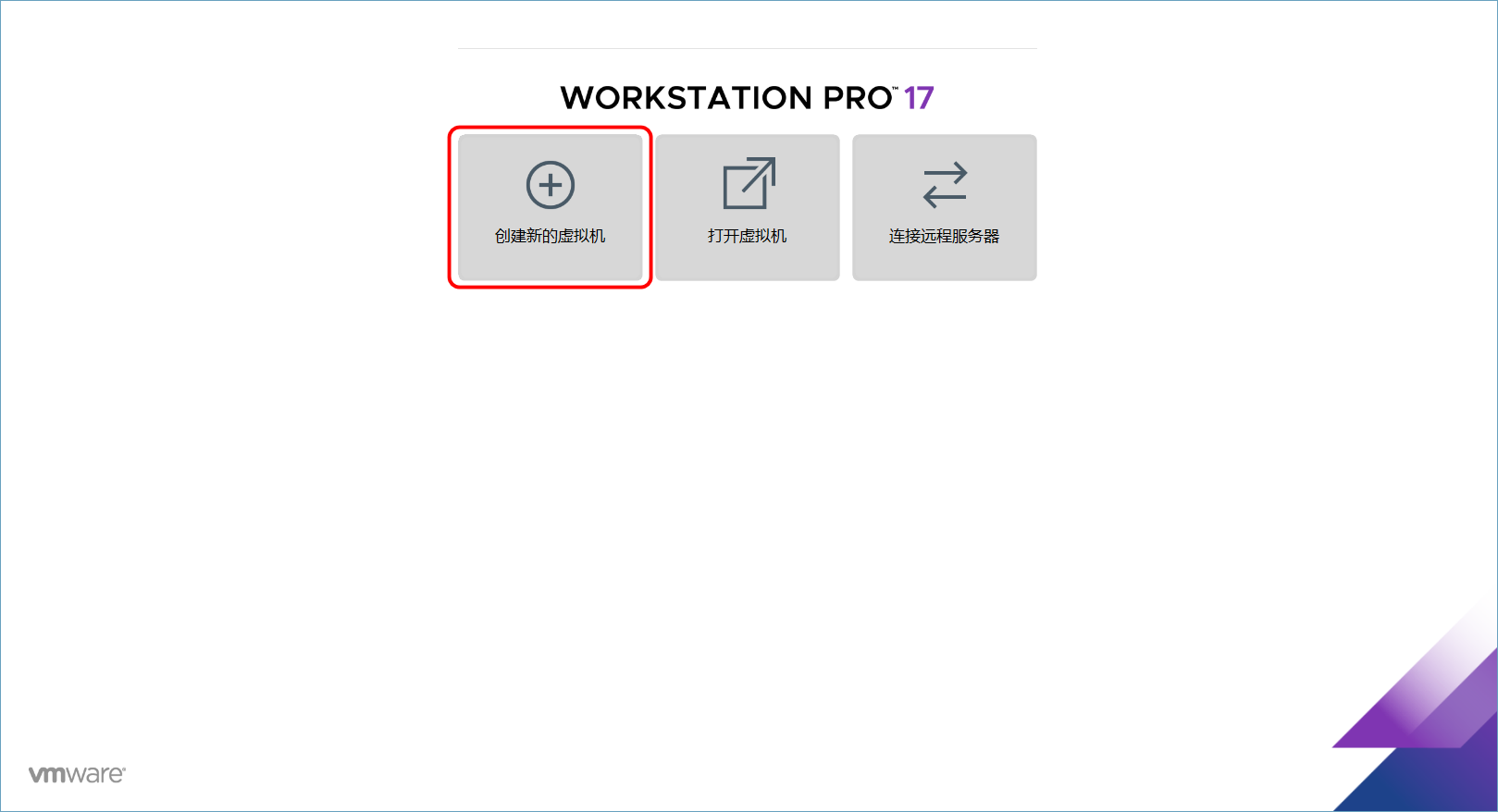Click the trademark symbol after PRO

896,89
